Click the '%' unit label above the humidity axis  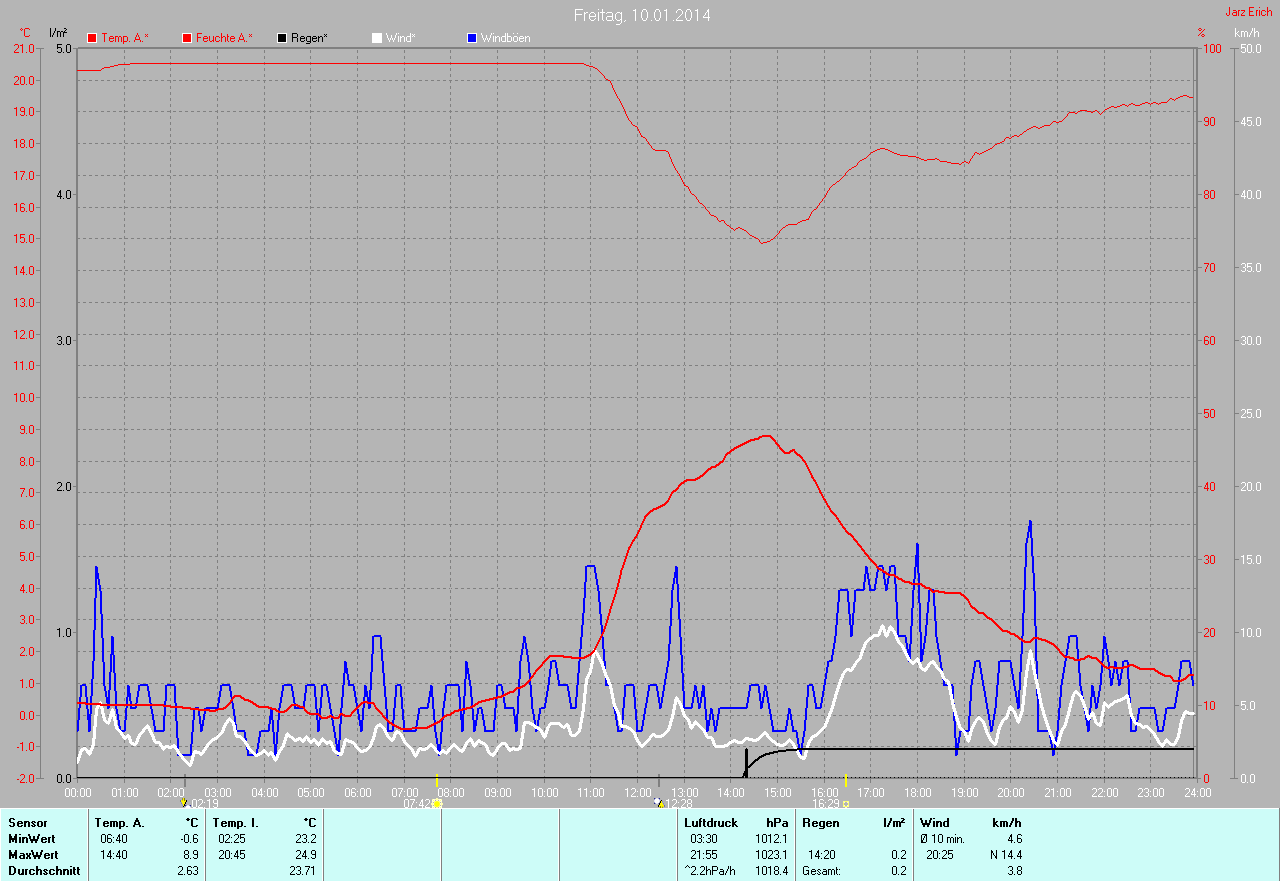(x=1201, y=33)
